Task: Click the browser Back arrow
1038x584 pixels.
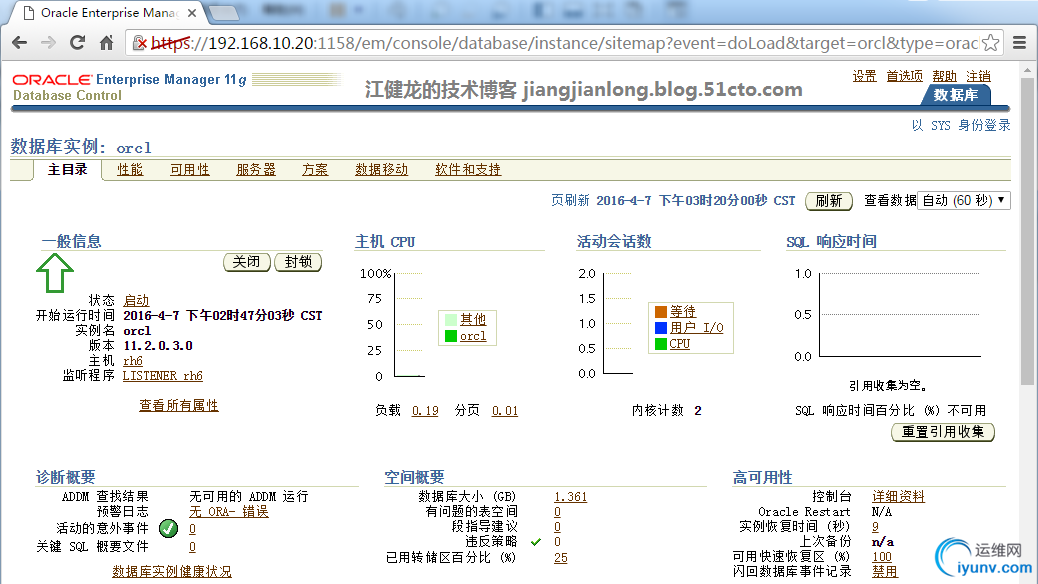Action: [x=20, y=43]
